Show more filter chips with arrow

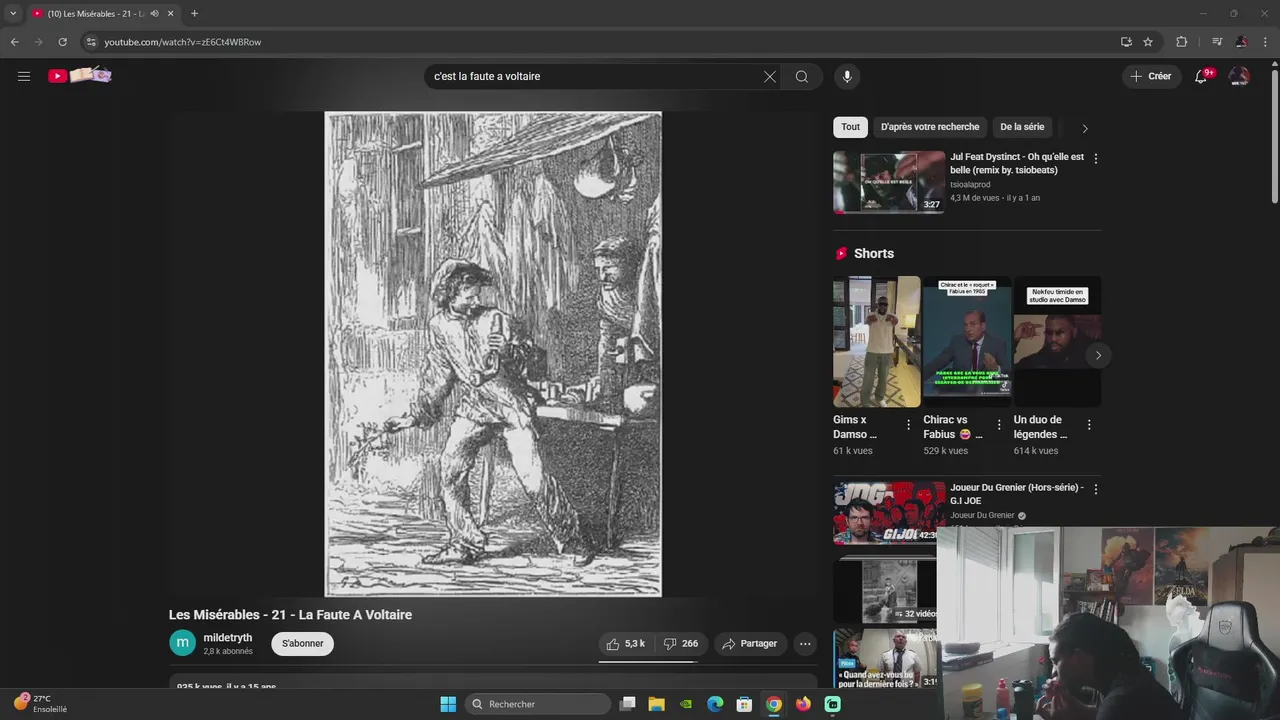1085,128
